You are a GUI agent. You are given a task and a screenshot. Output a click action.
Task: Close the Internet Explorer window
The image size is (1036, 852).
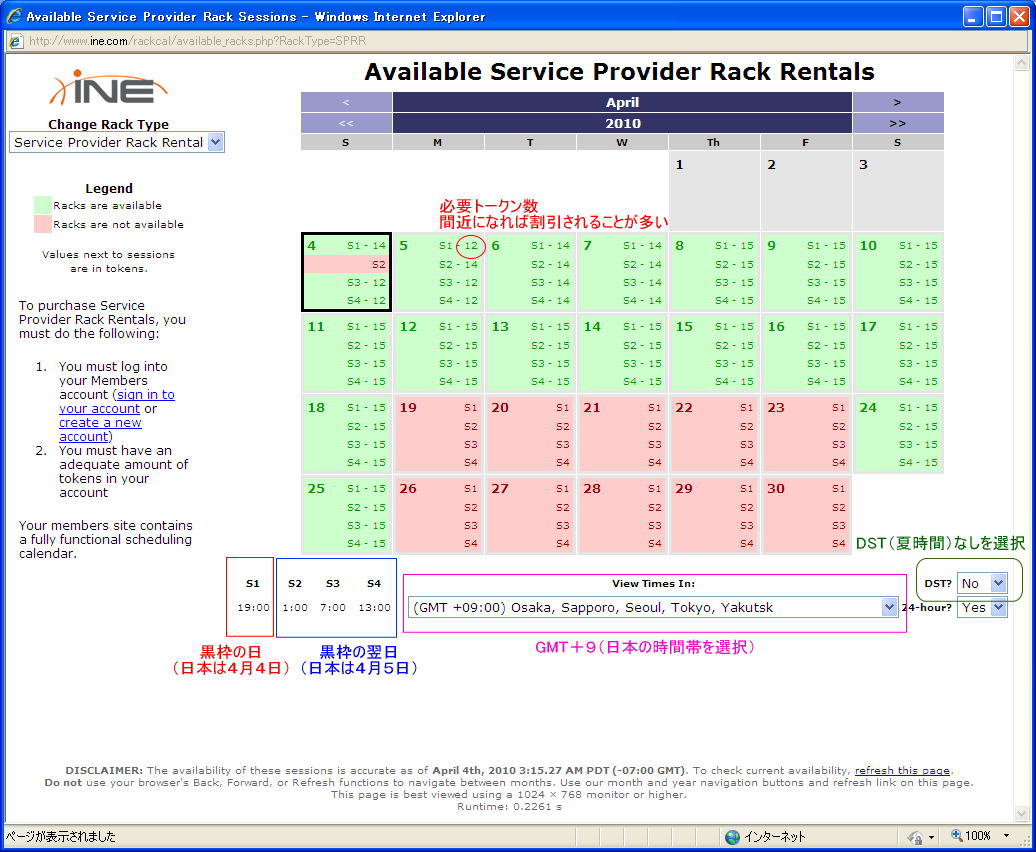pos(1019,17)
